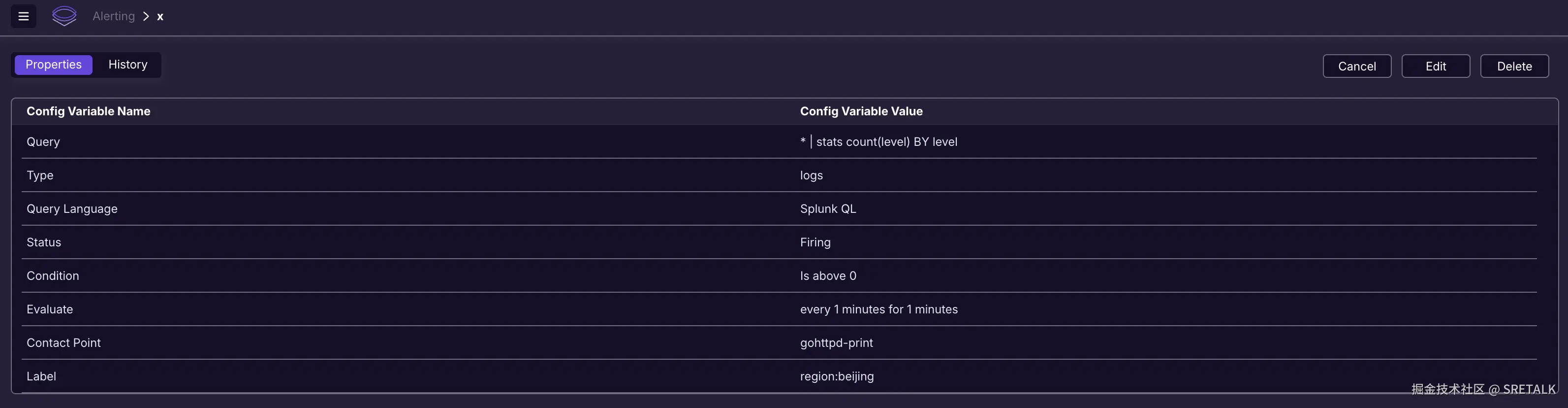Click the SigLens logo icon
The width and height of the screenshot is (1568, 408).
tap(64, 16)
